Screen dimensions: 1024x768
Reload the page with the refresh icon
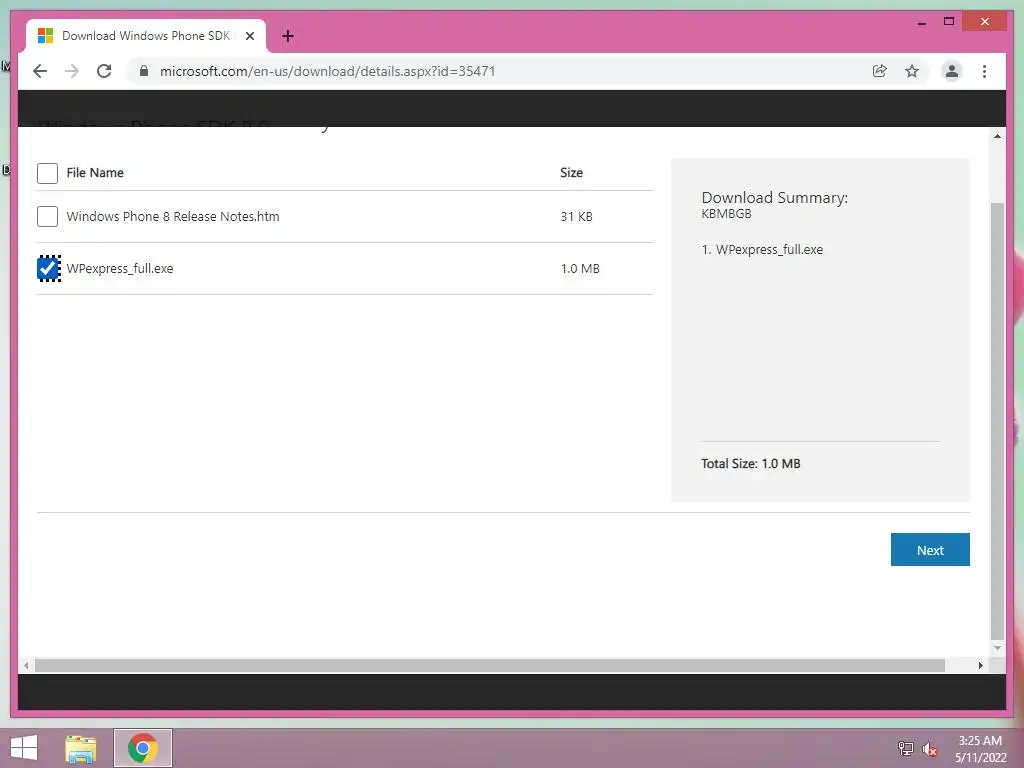click(104, 71)
